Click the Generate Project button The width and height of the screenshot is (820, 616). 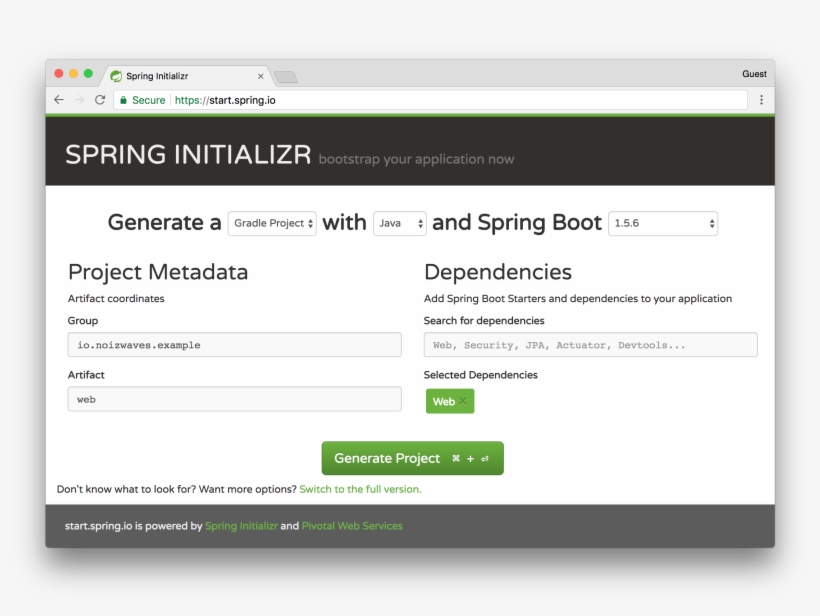click(x=412, y=458)
